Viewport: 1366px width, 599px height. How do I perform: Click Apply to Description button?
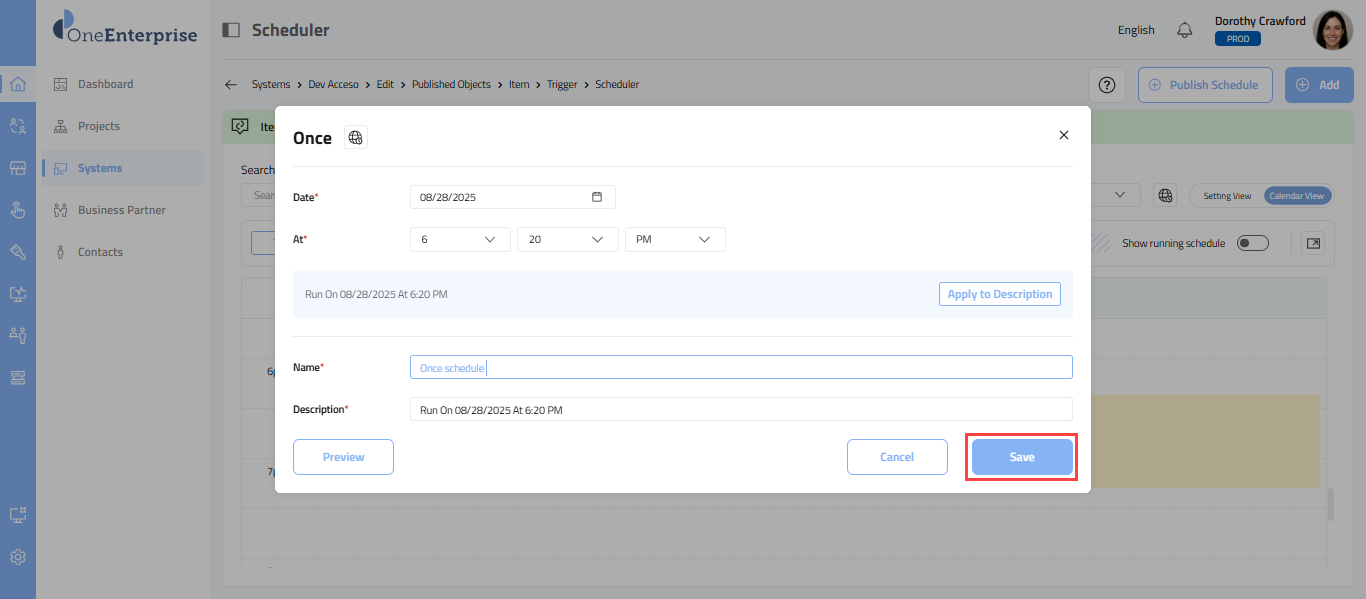(x=999, y=294)
